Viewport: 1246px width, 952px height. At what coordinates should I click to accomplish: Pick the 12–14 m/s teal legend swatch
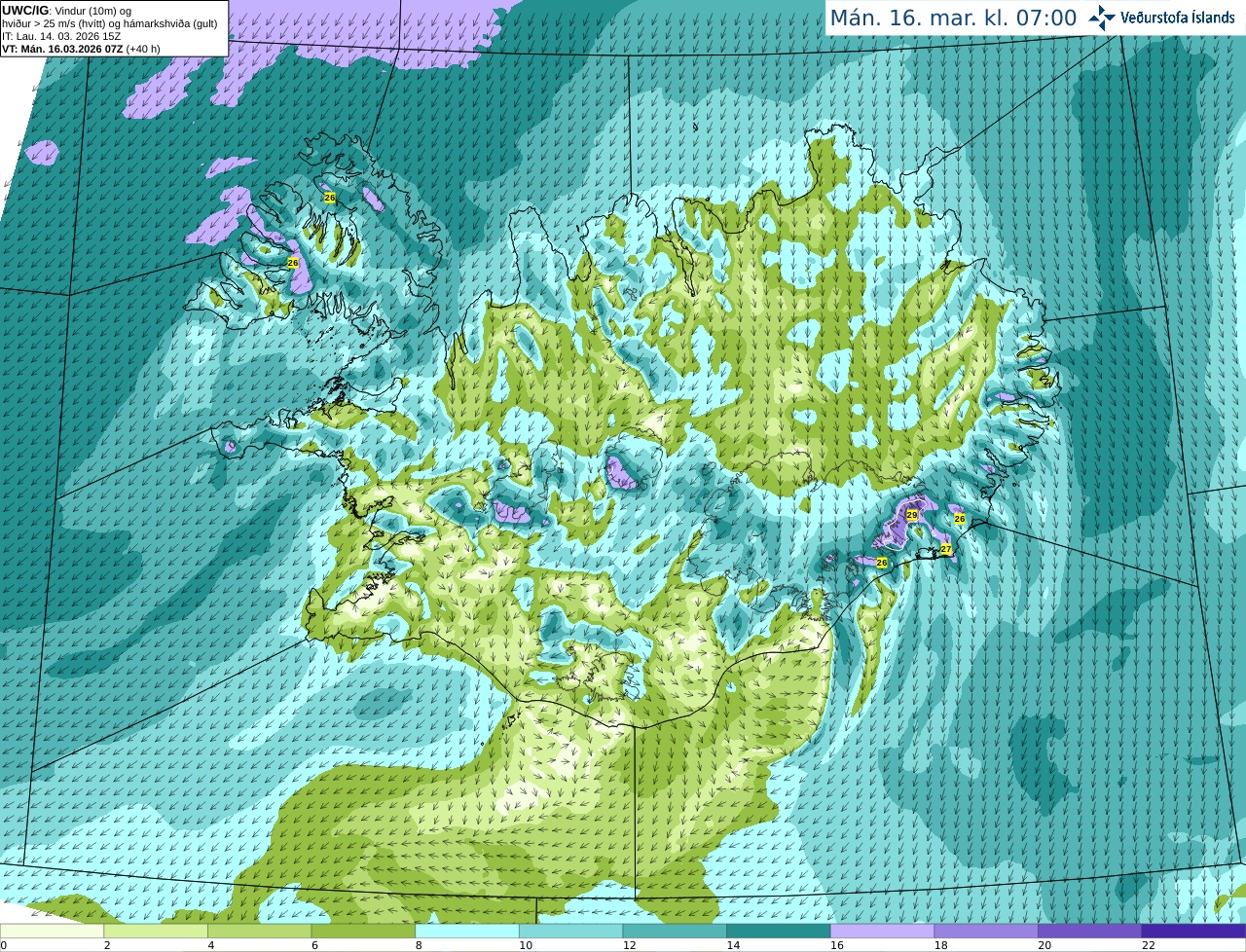[x=675, y=931]
